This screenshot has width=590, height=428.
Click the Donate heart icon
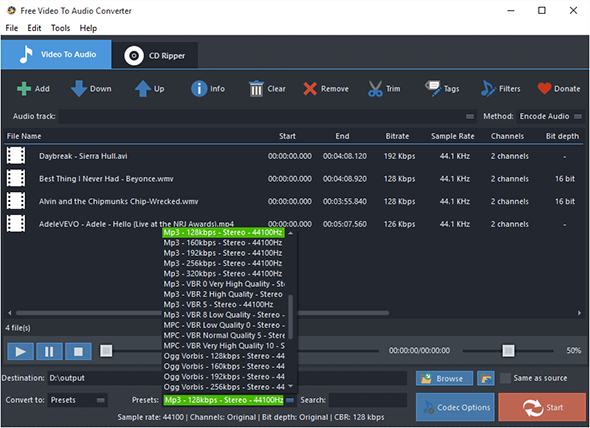pyautogui.click(x=544, y=89)
